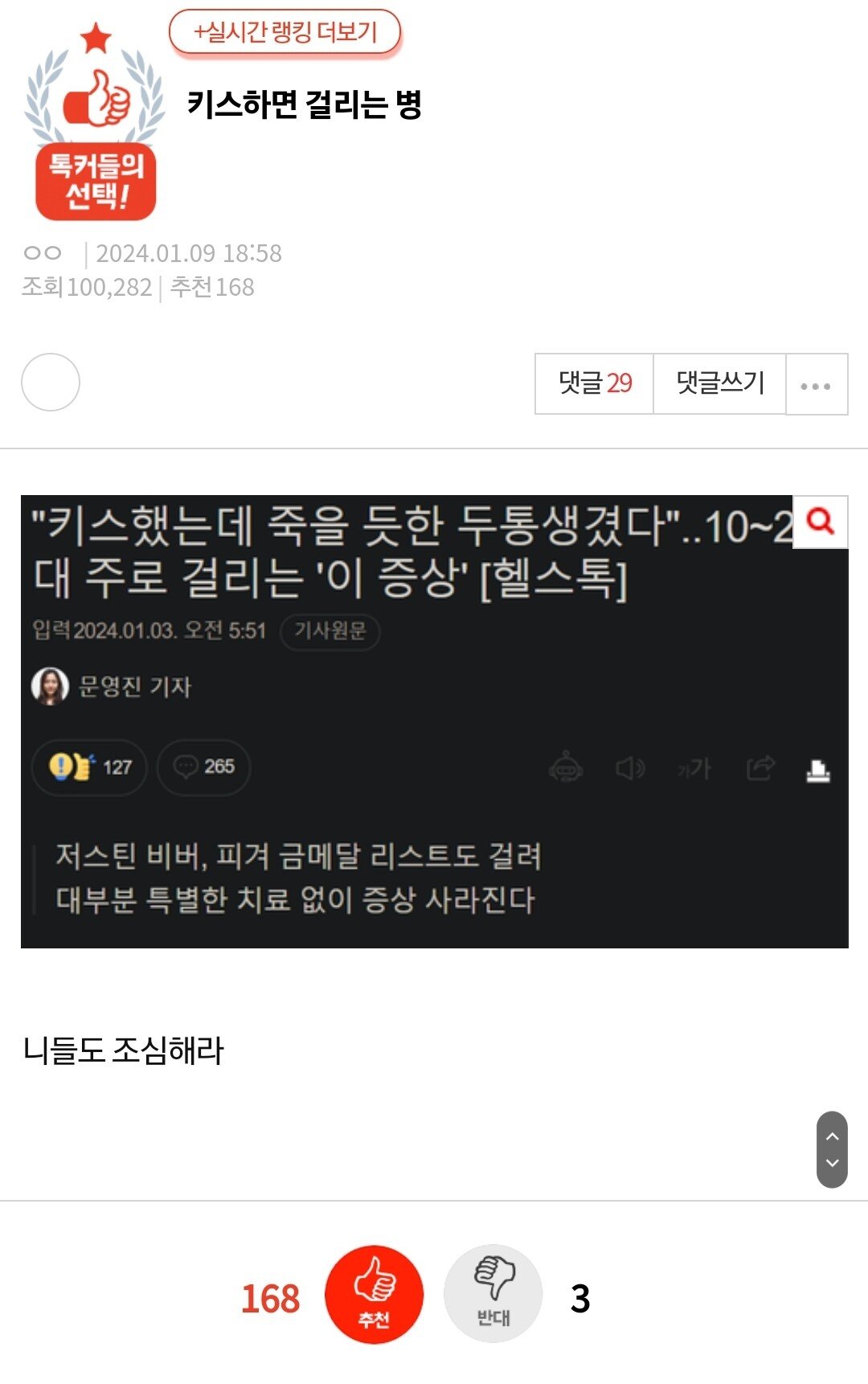
Task: Click the share icon in article toolbar
Action: (760, 768)
